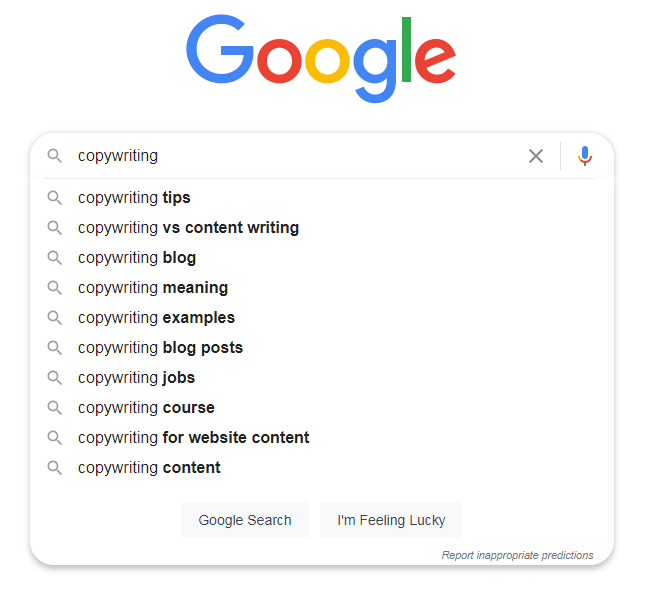This screenshot has height=593, width=651.
Task: Select the "copywriting examples" suggestion
Action: [x=156, y=318]
